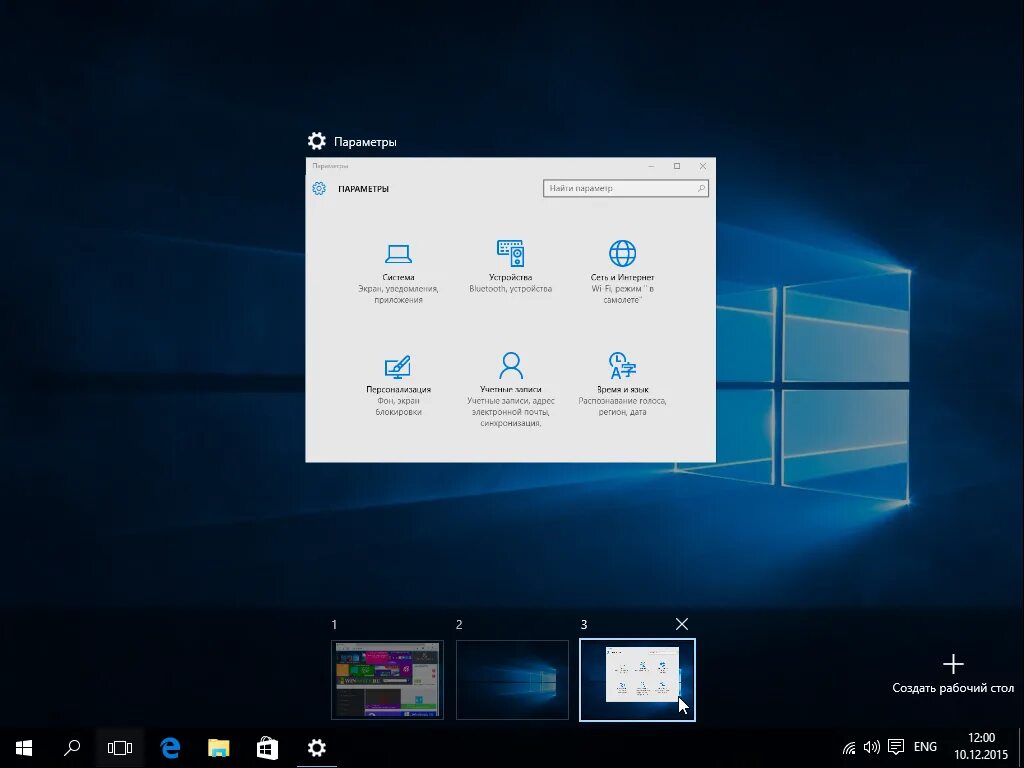
Task: Click the search magnifier in Найти параметр
Action: [701, 188]
